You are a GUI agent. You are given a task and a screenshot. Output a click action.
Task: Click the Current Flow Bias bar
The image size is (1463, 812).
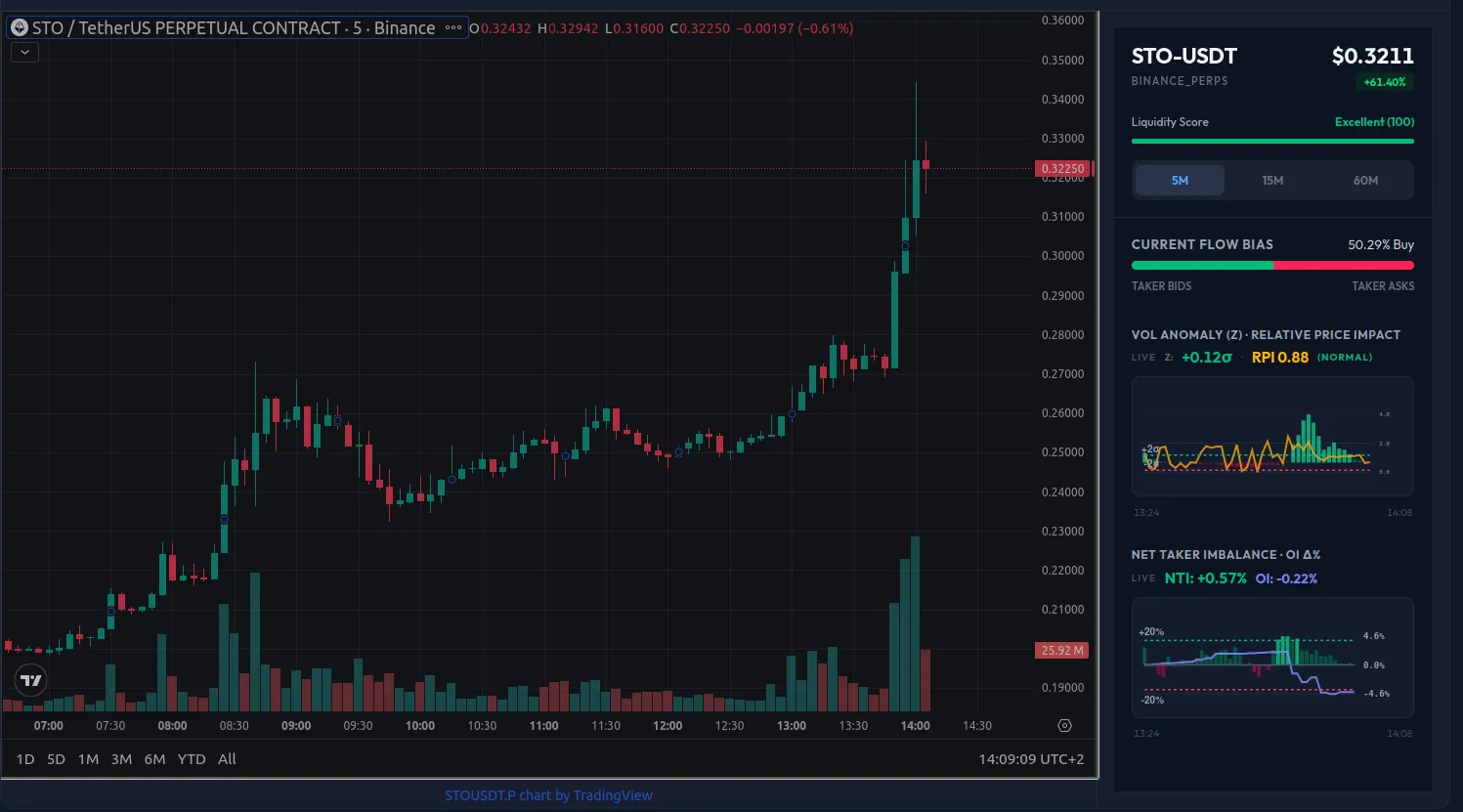tap(1271, 264)
